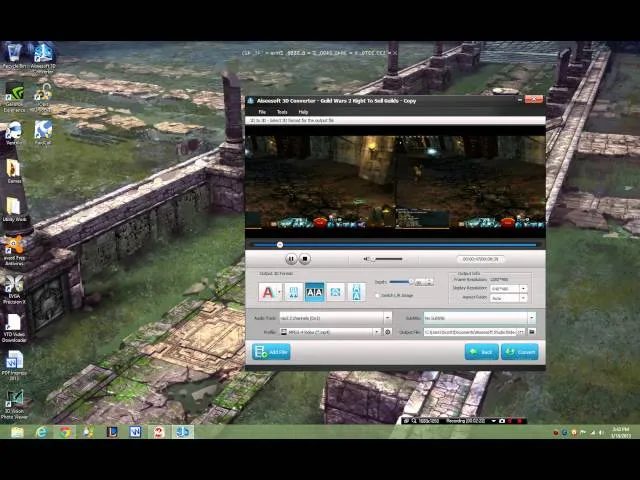Click the Depth value stepper
Screen dimensions: 640x480
click(429, 282)
